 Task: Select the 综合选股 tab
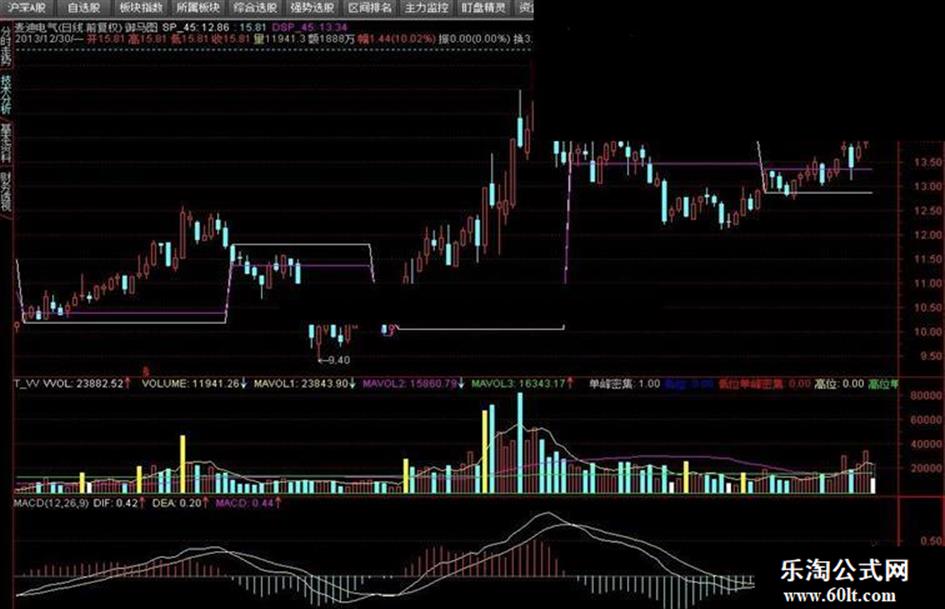click(255, 8)
